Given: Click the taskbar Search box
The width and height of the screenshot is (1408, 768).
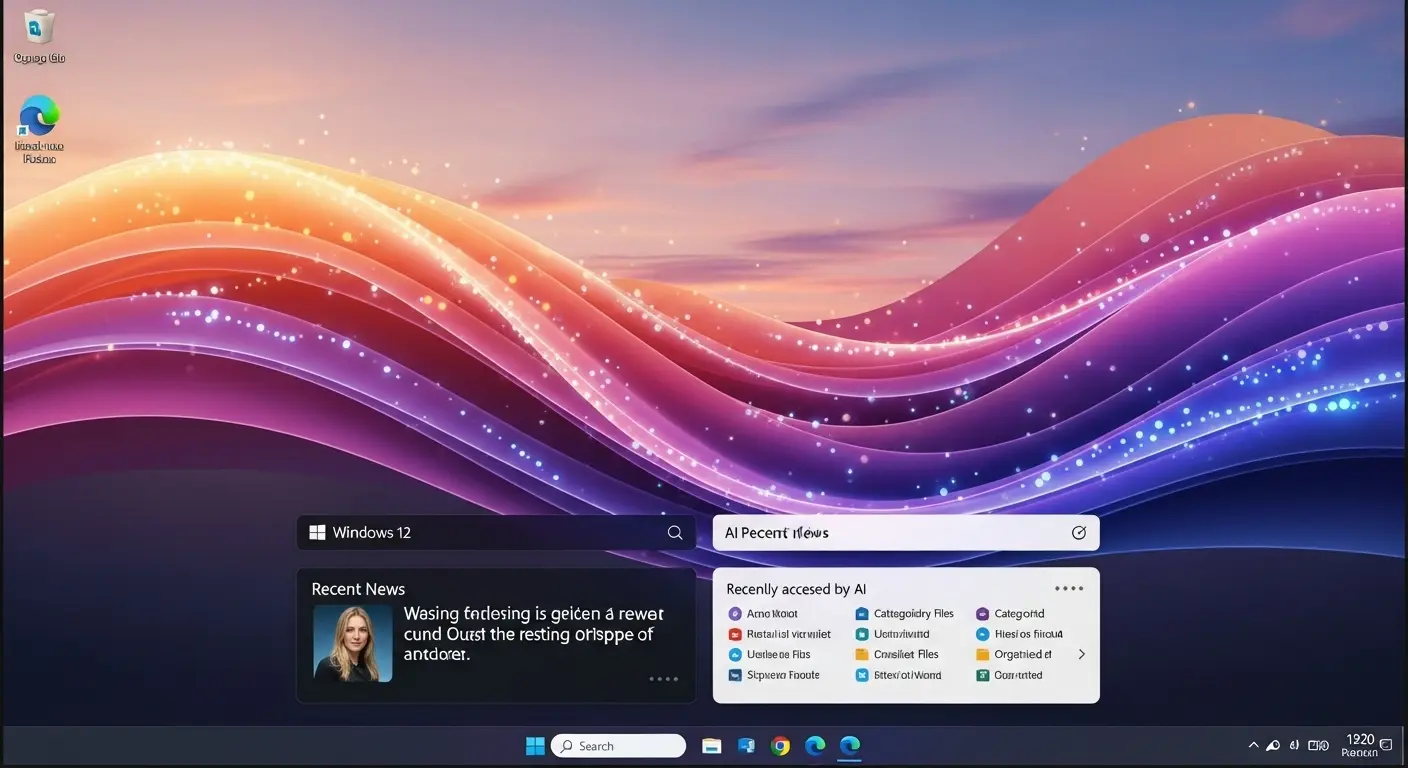Looking at the screenshot, I should (618, 746).
